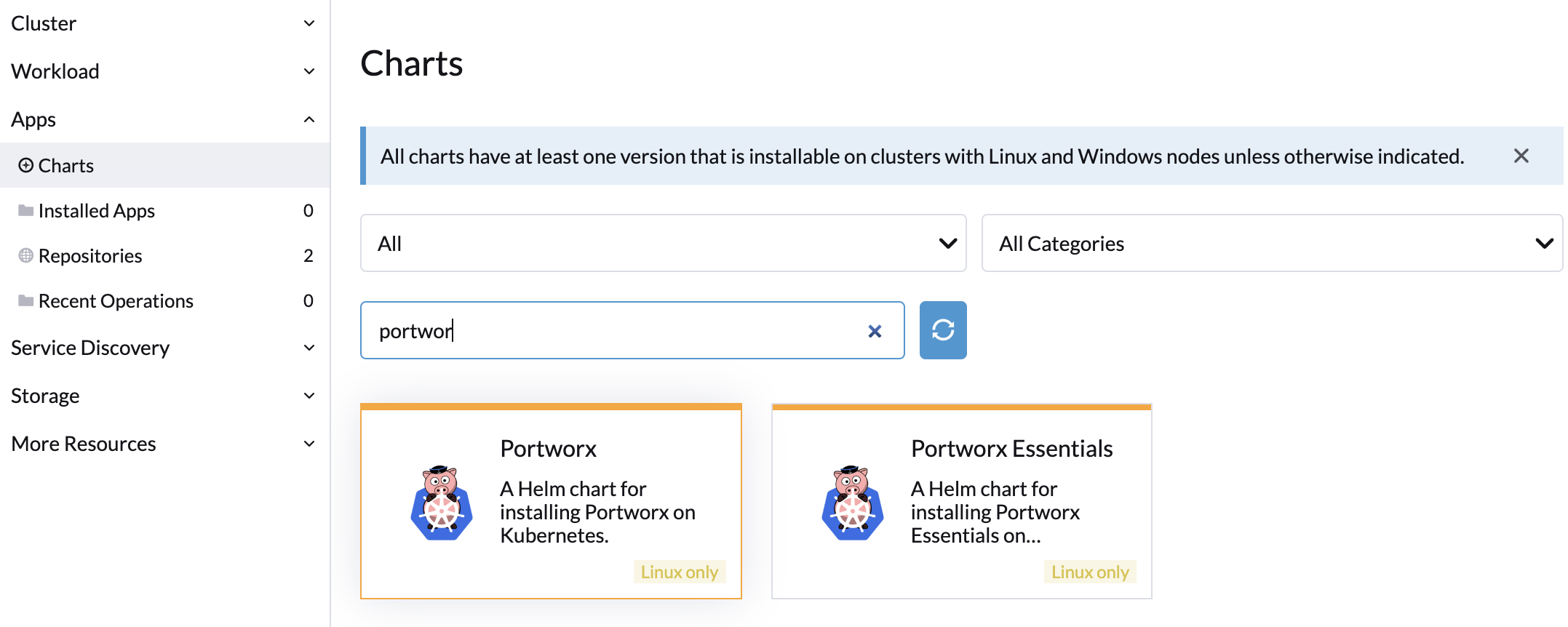This screenshot has height=627, width=1568.
Task: Click the Recent Operations count 0
Action: pyautogui.click(x=309, y=300)
